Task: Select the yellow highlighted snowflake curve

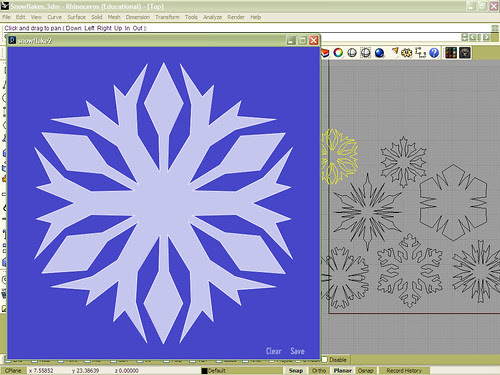Action: pyautogui.click(x=339, y=157)
